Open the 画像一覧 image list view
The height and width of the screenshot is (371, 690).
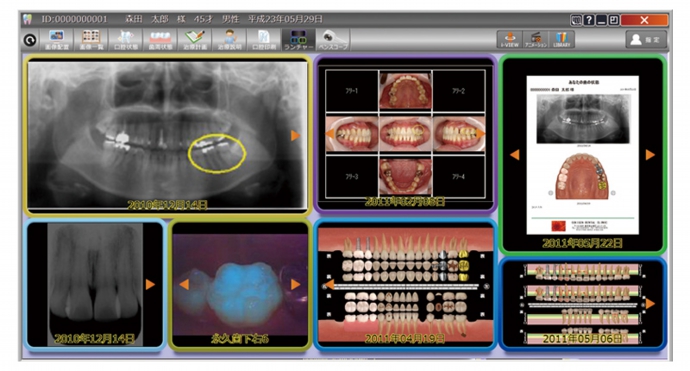(91, 40)
